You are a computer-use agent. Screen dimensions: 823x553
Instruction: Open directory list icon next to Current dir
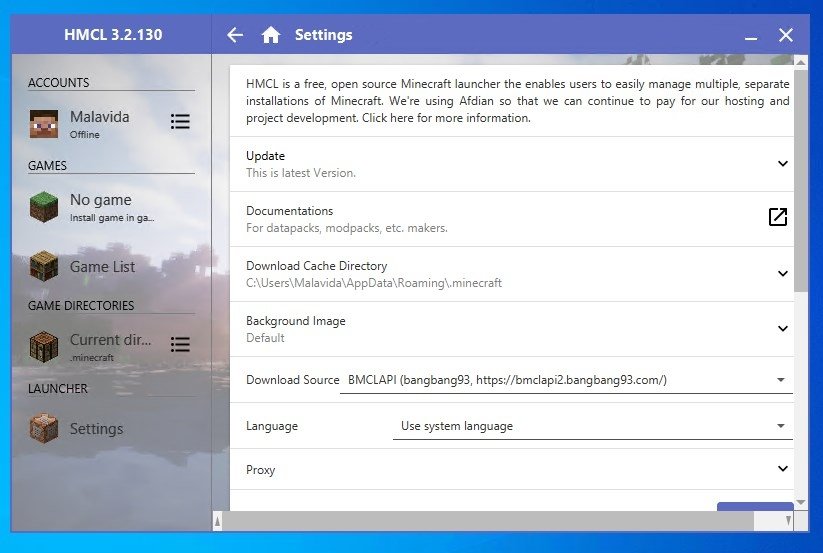coord(180,344)
